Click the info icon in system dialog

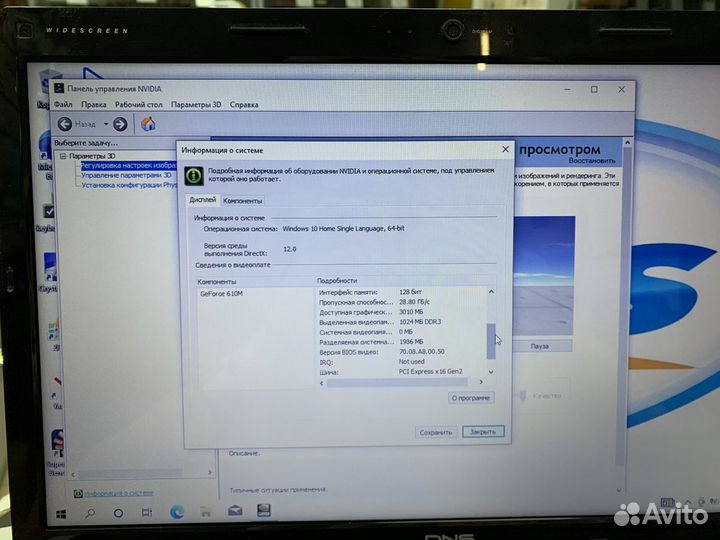coord(194,175)
